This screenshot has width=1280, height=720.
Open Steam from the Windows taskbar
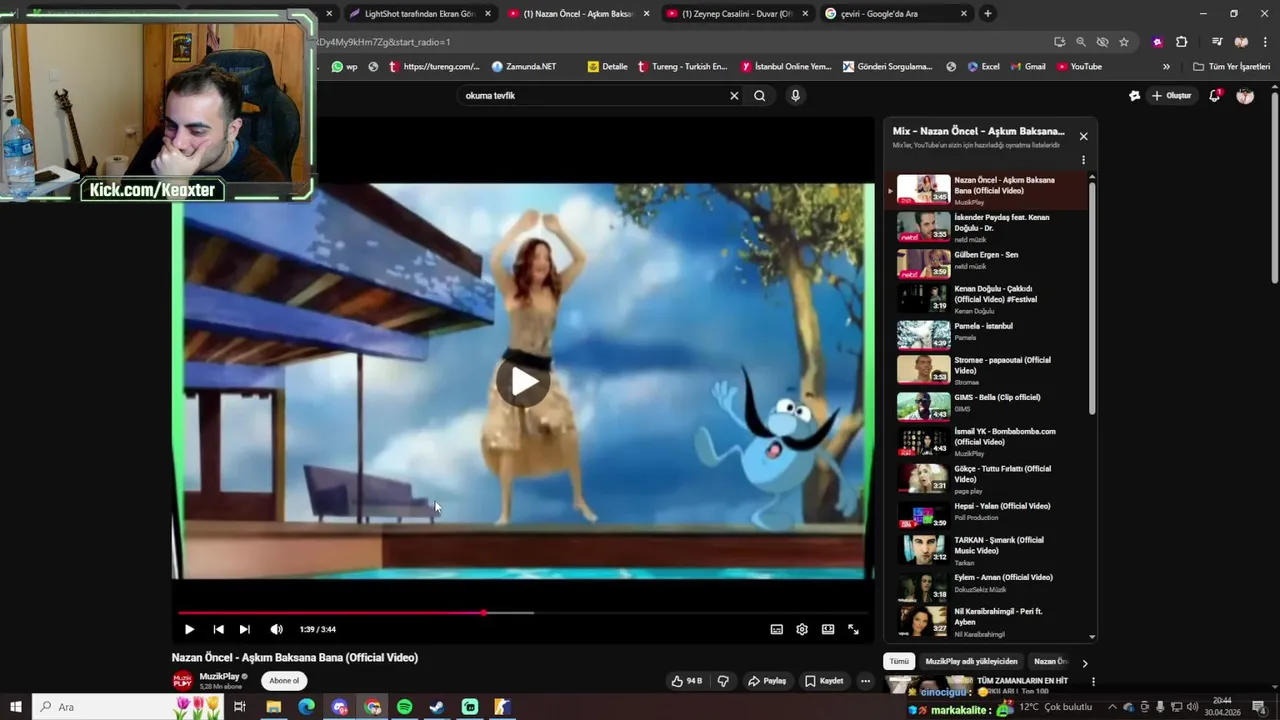437,707
